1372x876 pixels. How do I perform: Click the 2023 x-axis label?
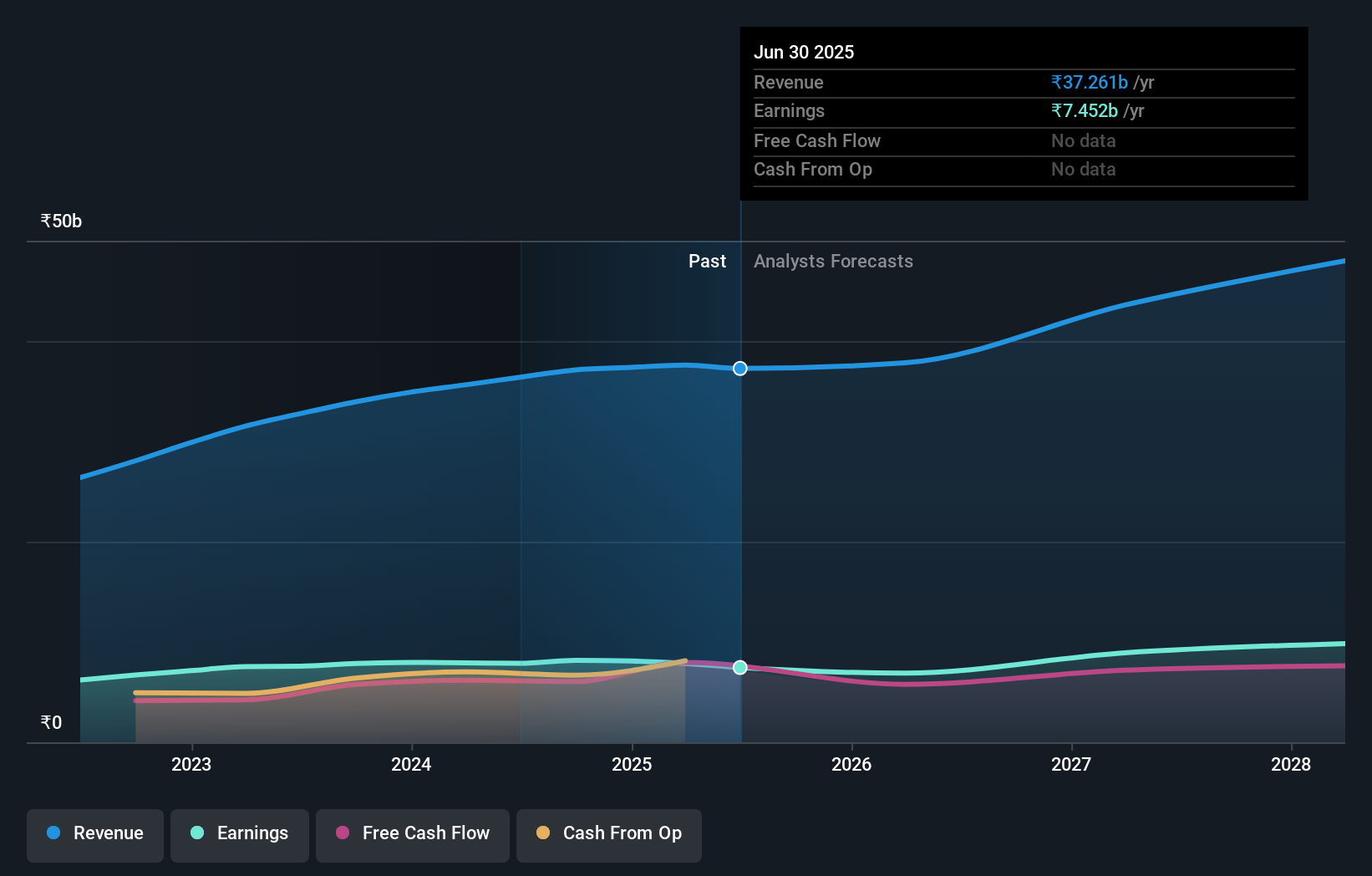click(191, 764)
